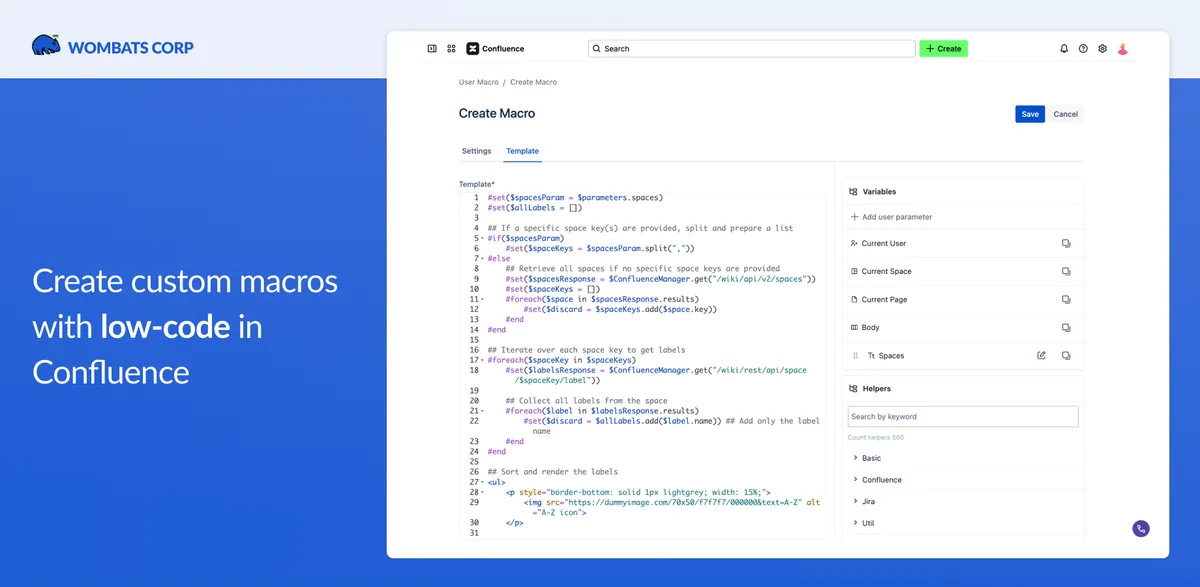1200x587 pixels.
Task: Open the notifications bell
Action: 1064,48
